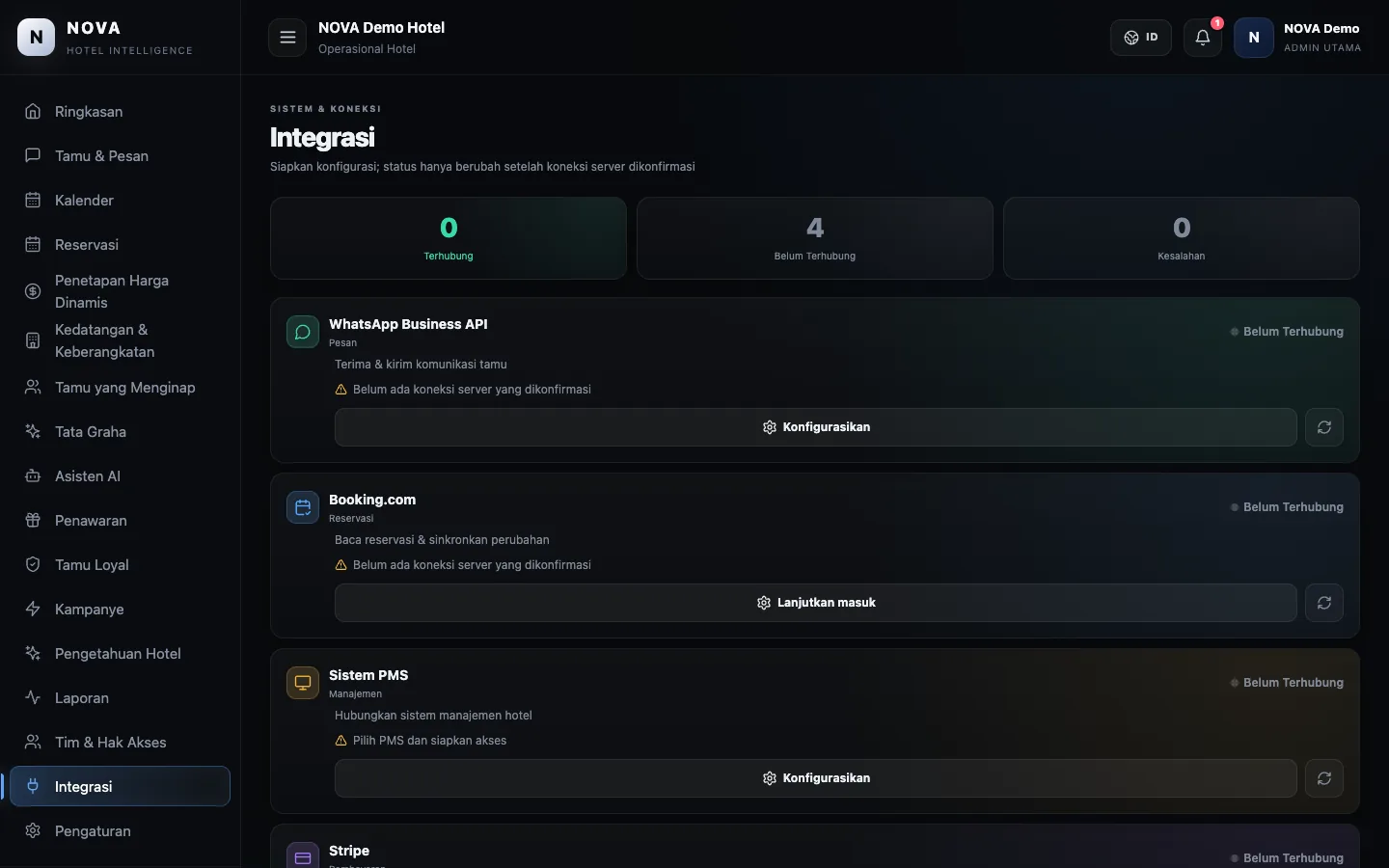Refresh WhatsApp Business API connection status
This screenshot has width=1389, height=868.
[x=1324, y=427]
